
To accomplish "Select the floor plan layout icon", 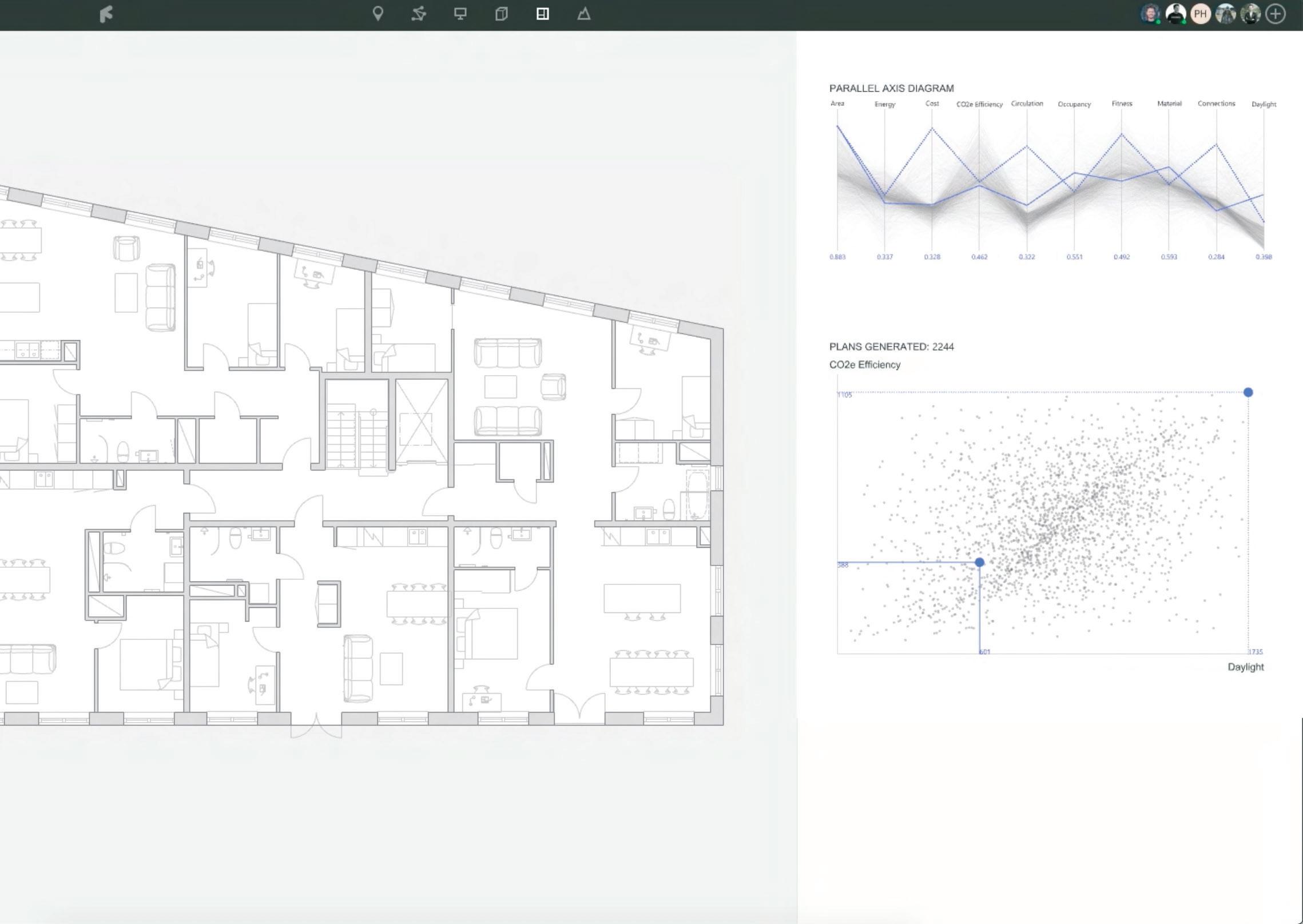I will click(x=543, y=14).
